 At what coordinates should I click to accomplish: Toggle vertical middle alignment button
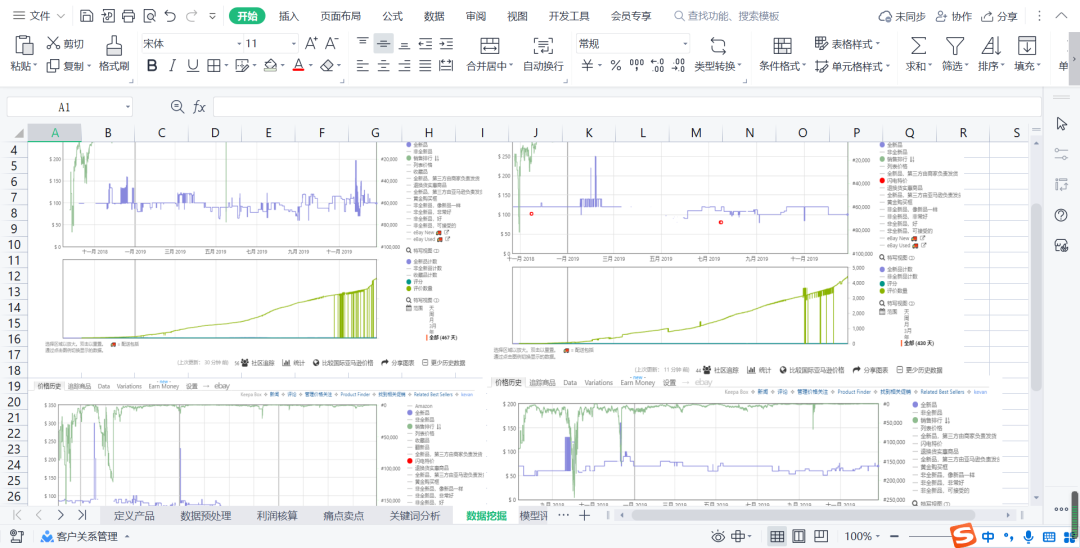click(x=384, y=43)
